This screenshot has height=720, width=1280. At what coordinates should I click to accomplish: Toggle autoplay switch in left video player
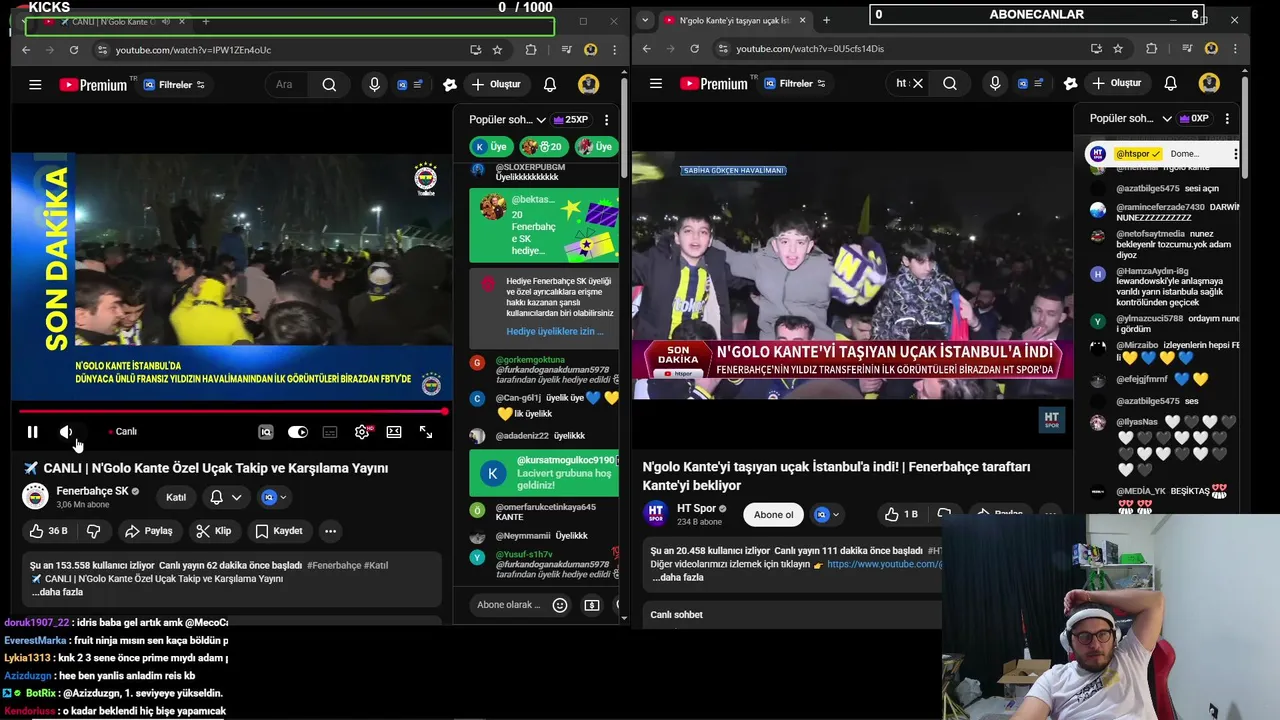[x=298, y=432]
